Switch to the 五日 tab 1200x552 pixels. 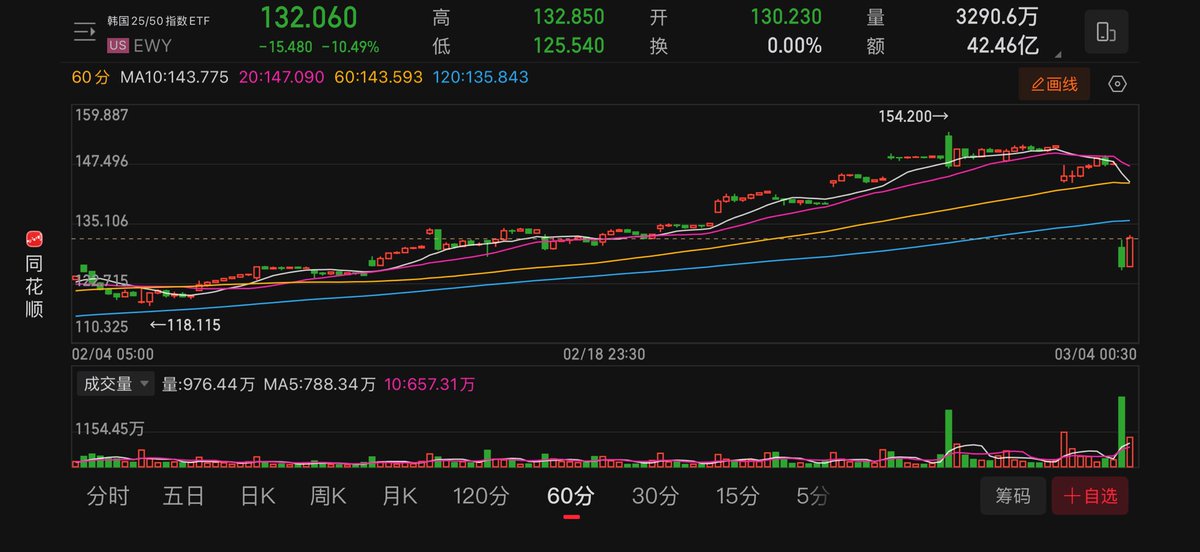click(x=183, y=496)
